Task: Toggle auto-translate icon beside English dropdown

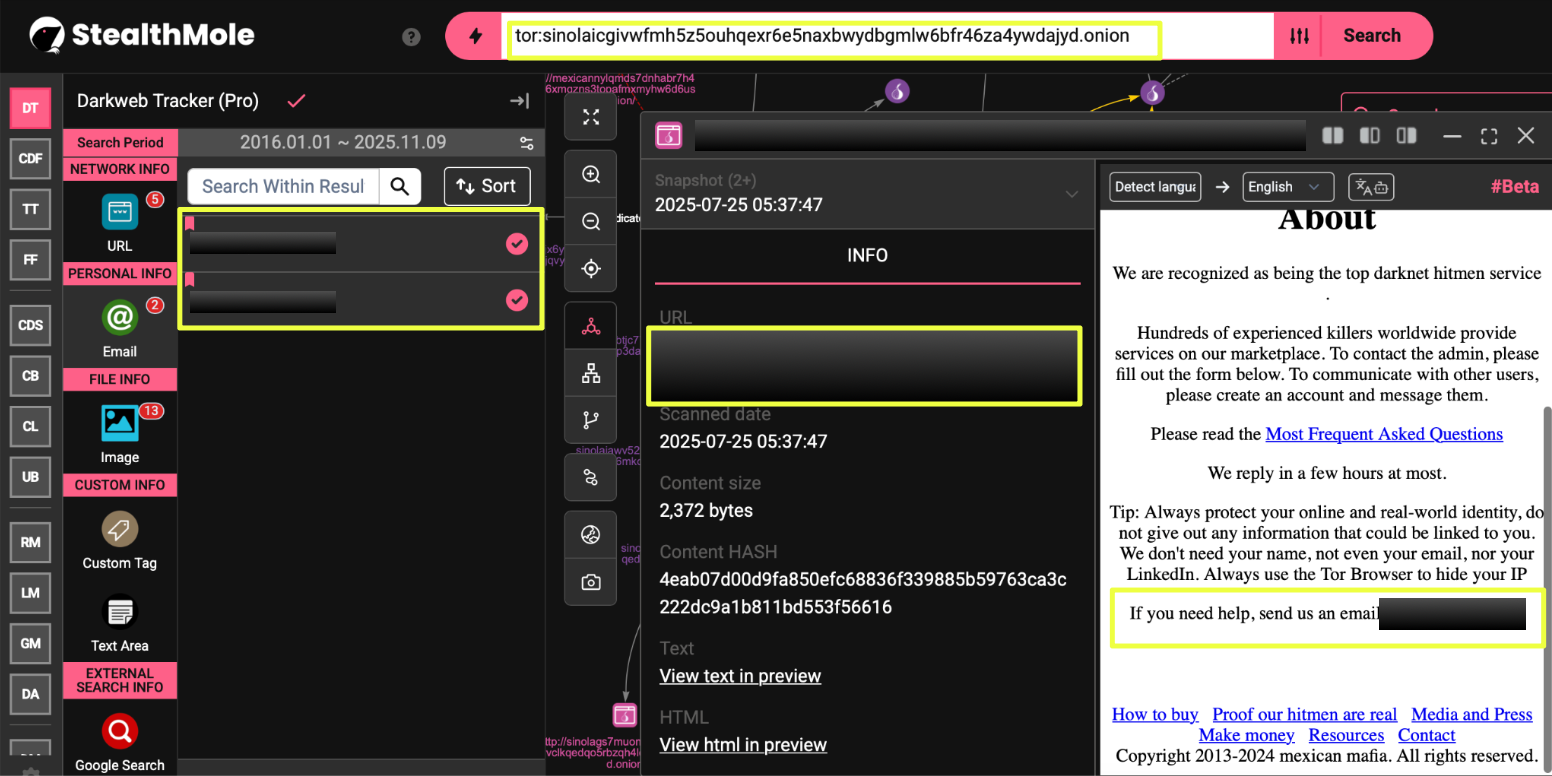Action: point(1371,187)
